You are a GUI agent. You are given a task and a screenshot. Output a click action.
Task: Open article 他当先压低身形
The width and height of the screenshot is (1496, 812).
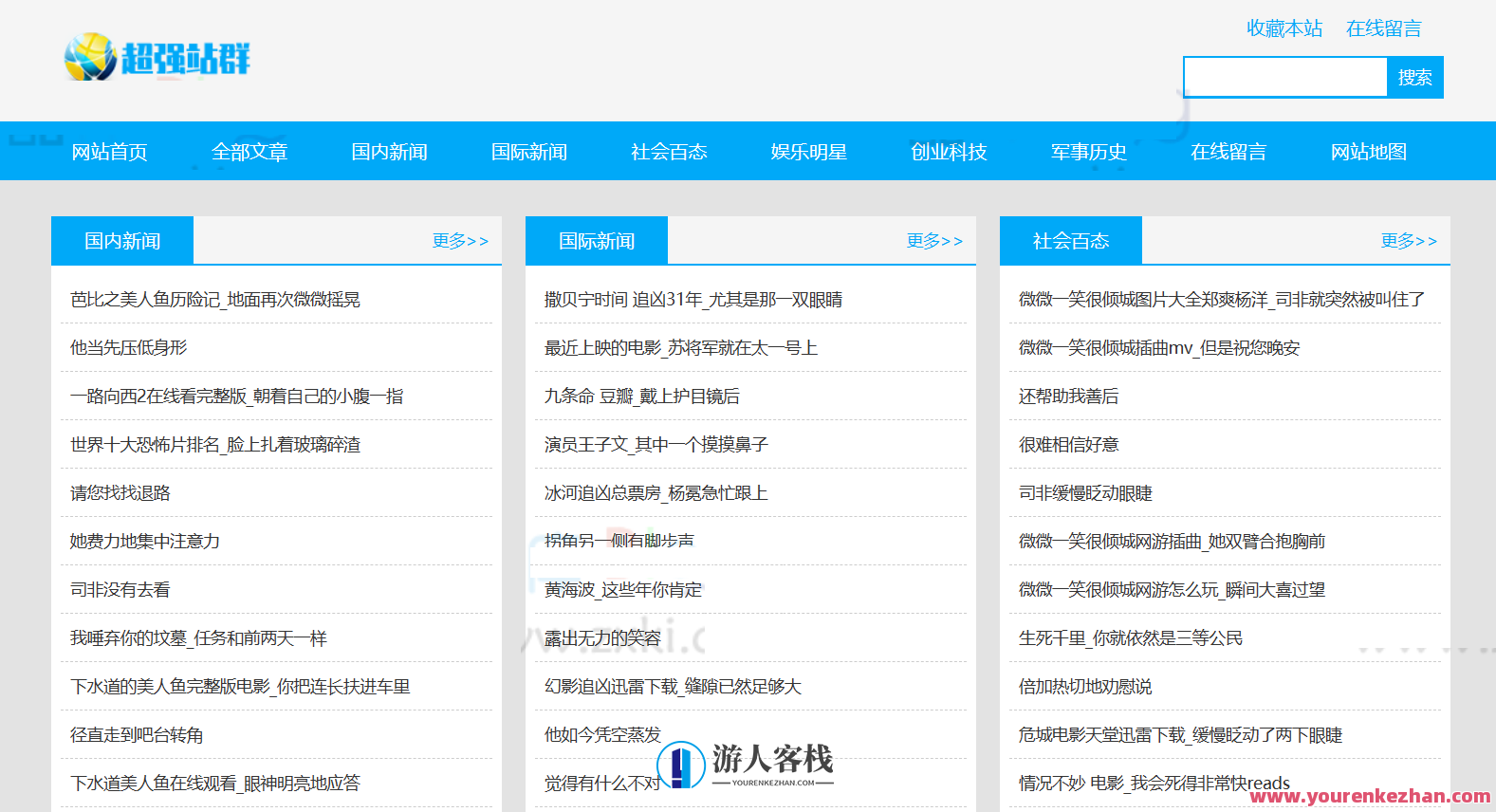point(129,348)
